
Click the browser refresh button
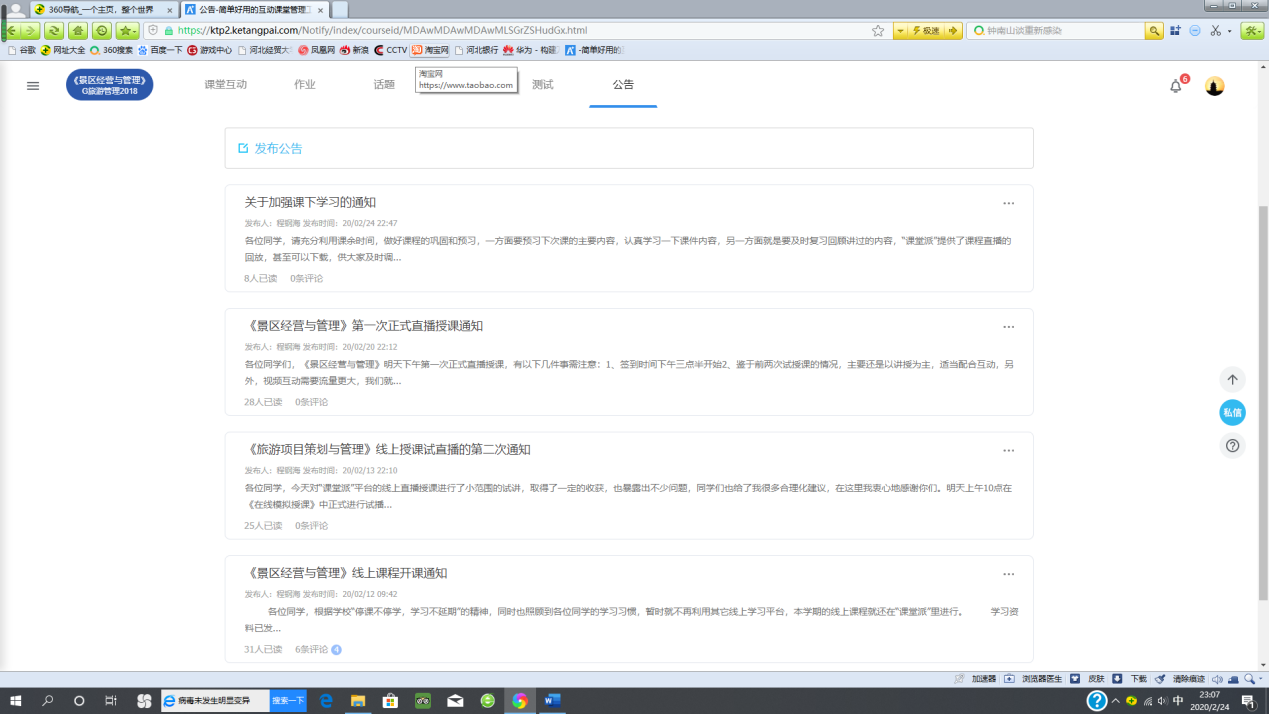click(x=54, y=31)
